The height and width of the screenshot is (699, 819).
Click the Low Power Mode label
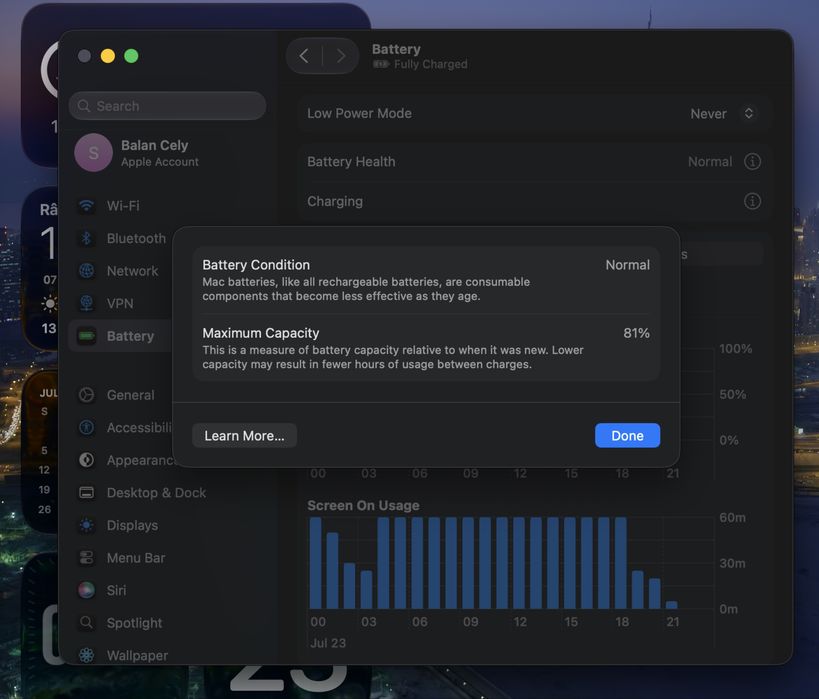tap(359, 113)
